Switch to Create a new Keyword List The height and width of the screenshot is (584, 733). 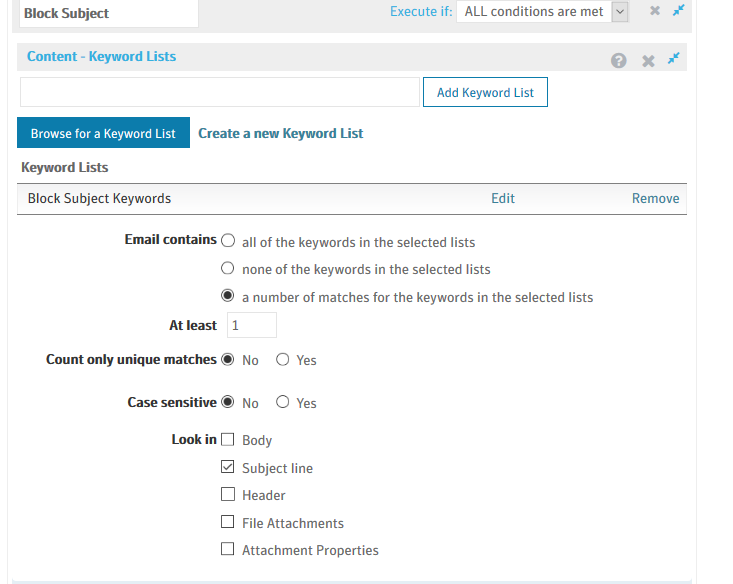click(280, 133)
